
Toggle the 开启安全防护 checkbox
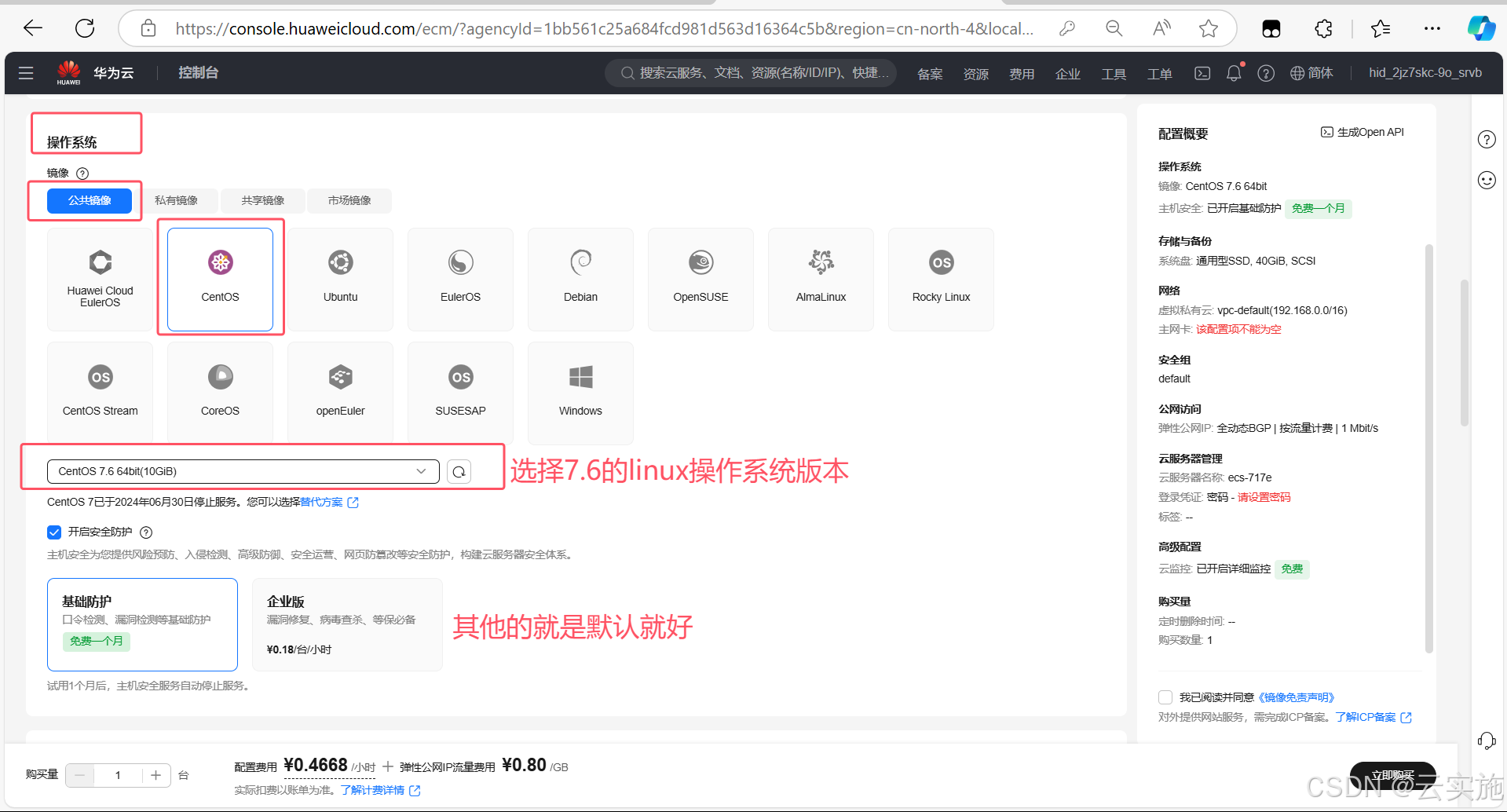54,532
